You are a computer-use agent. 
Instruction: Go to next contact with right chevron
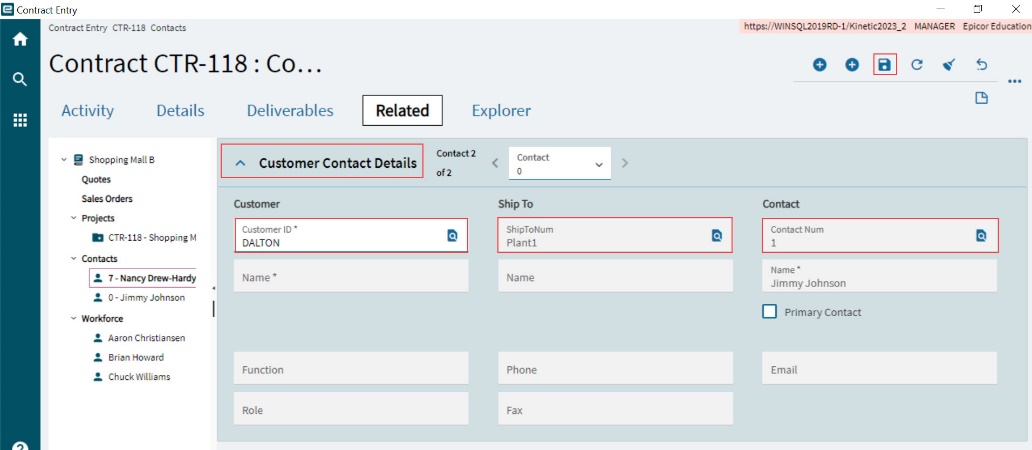[x=625, y=163]
